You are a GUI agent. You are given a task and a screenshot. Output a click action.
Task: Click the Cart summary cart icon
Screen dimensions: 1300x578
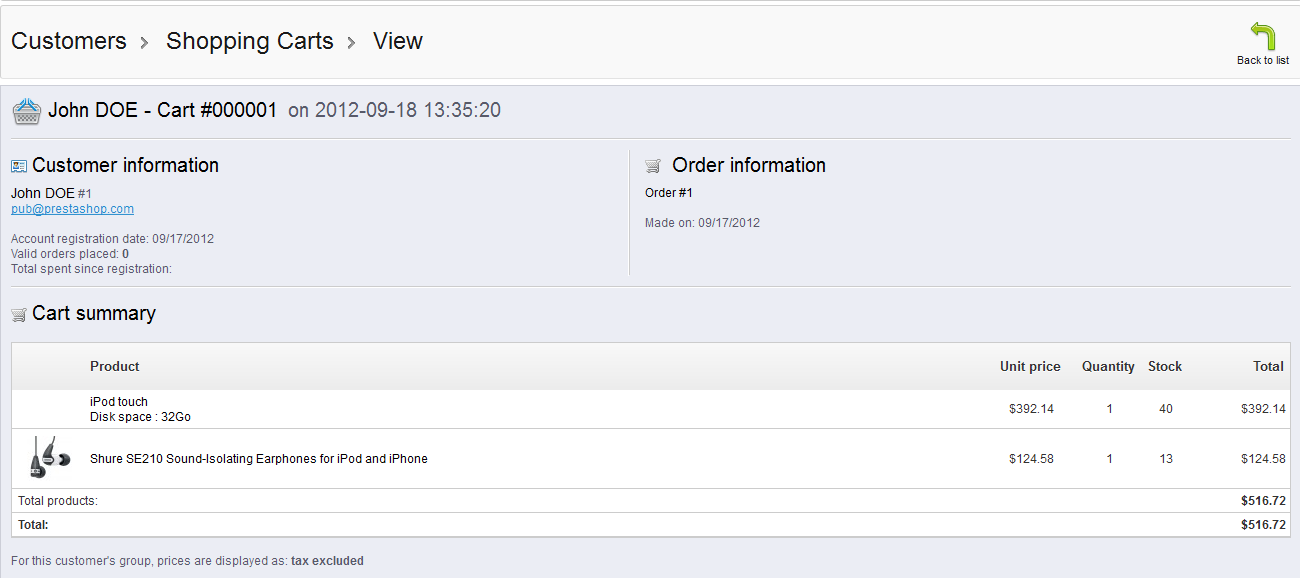point(19,314)
